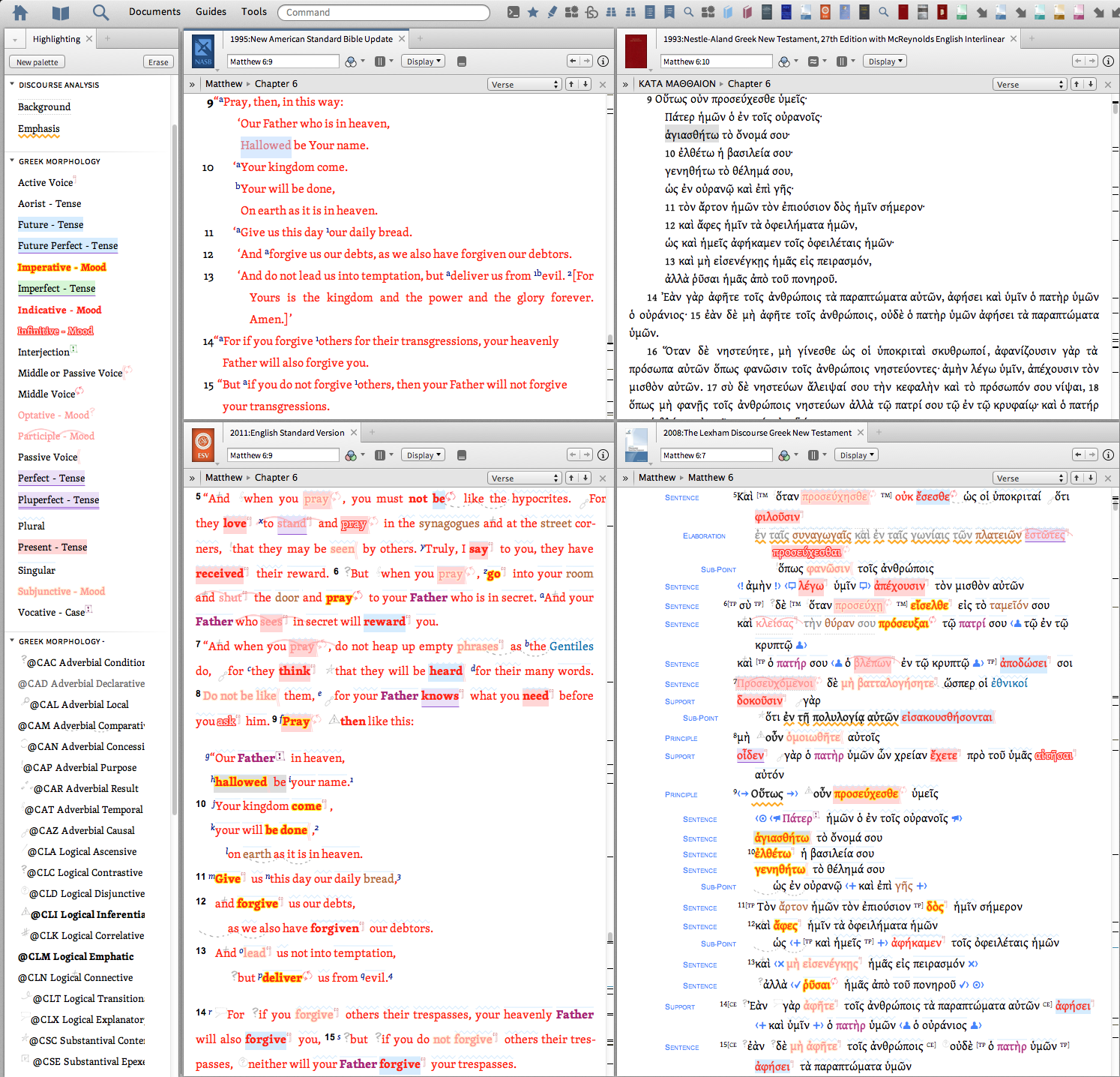Select the 2011 English Standard Version tab

[287, 433]
